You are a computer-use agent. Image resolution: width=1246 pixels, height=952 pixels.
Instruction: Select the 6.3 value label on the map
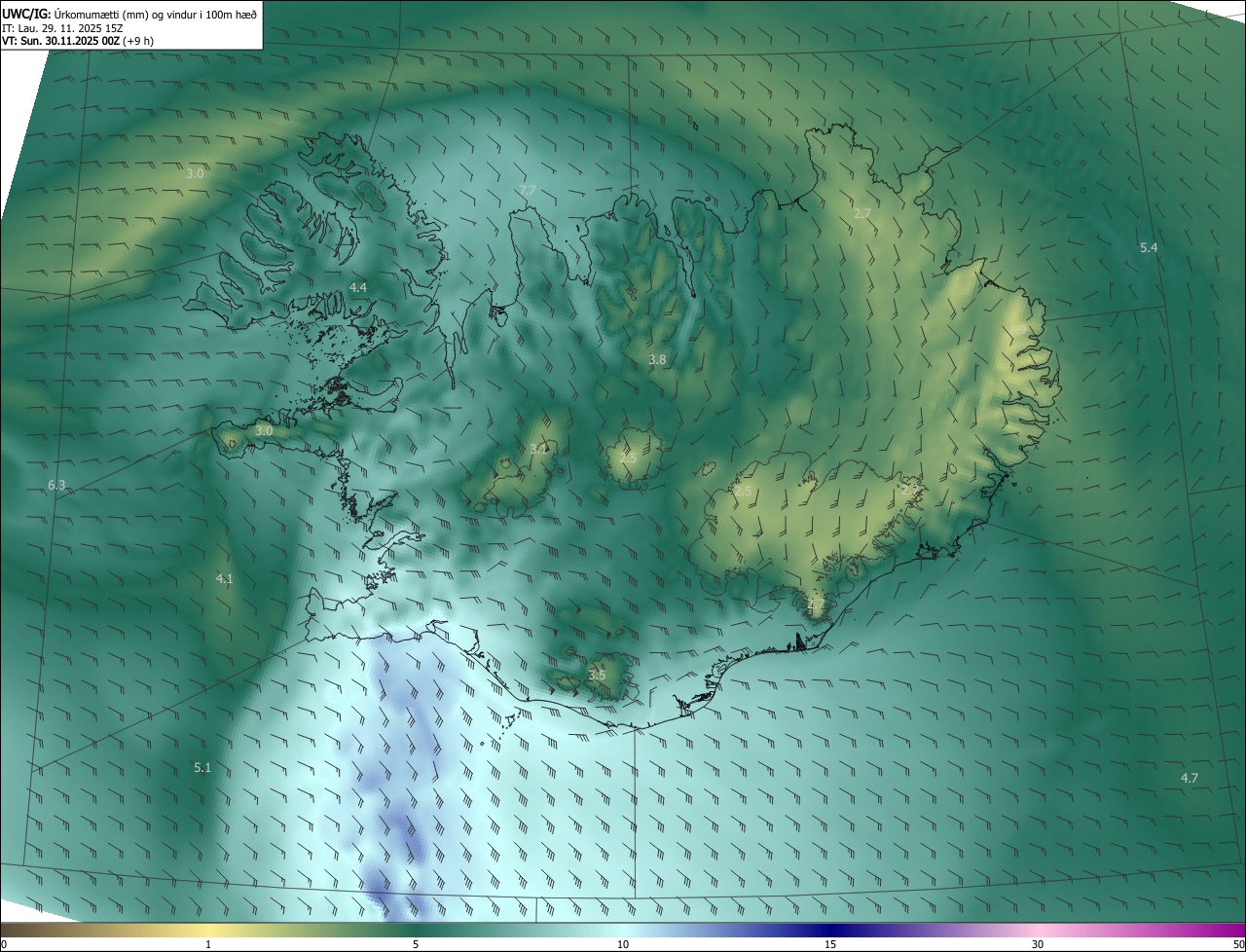coord(56,485)
